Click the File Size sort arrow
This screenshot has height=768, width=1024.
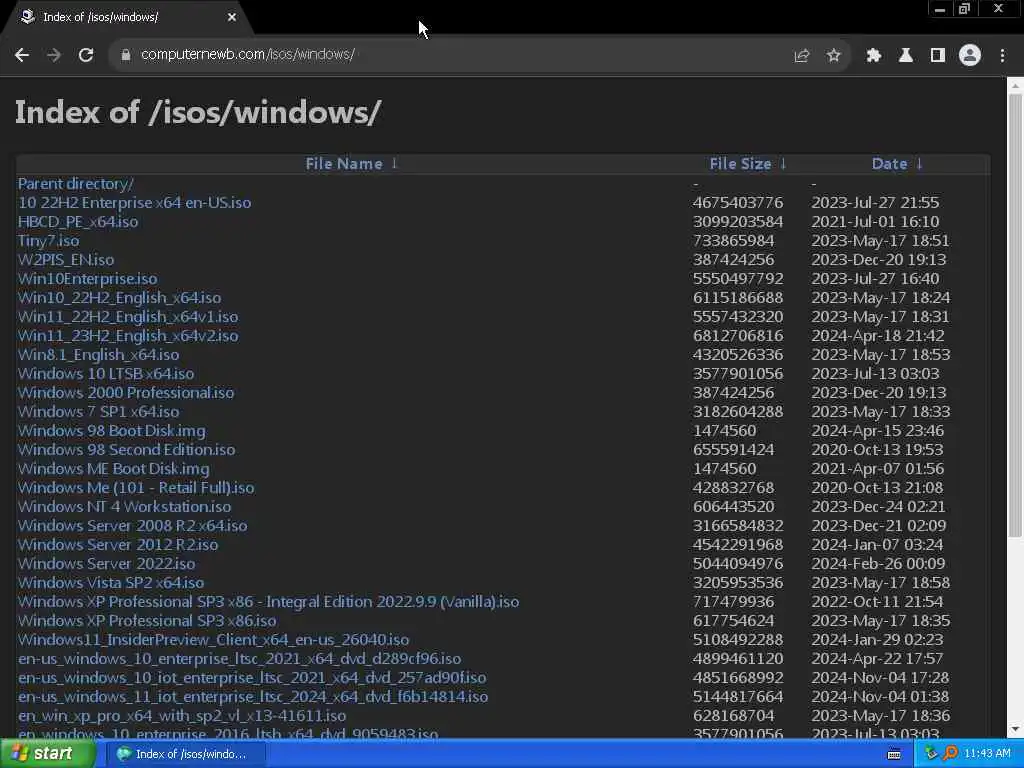point(783,163)
